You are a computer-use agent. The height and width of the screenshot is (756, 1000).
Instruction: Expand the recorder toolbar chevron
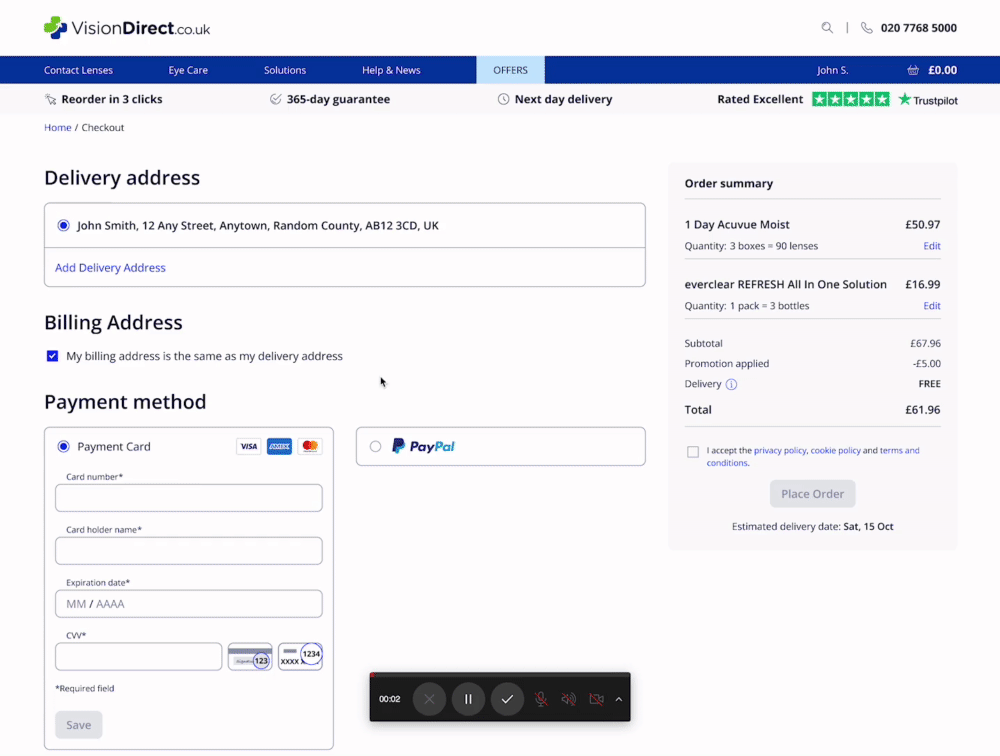pyautogui.click(x=619, y=699)
